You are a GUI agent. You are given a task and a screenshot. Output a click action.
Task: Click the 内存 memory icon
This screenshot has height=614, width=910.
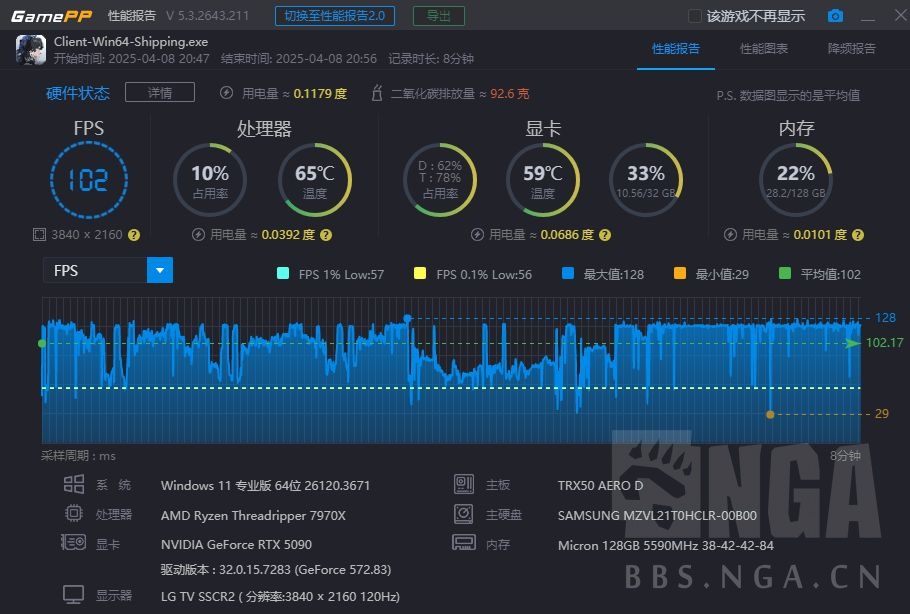(x=463, y=543)
